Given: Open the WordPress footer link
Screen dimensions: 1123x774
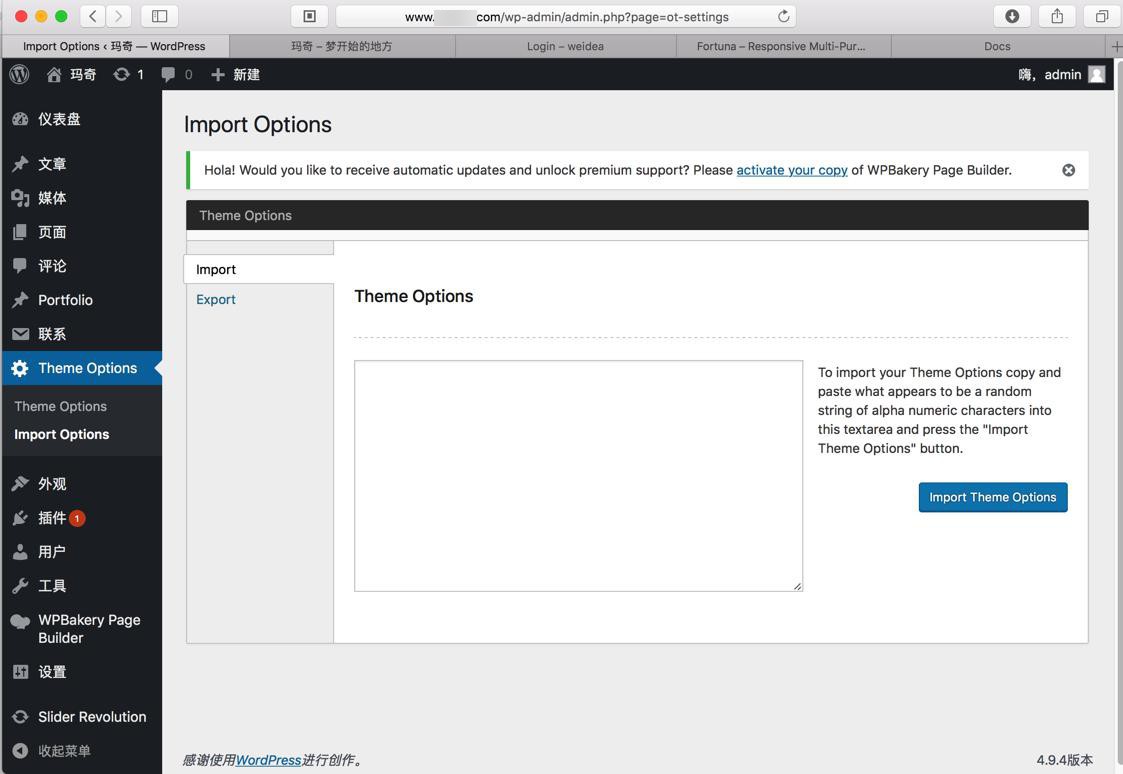Looking at the screenshot, I should (268, 760).
